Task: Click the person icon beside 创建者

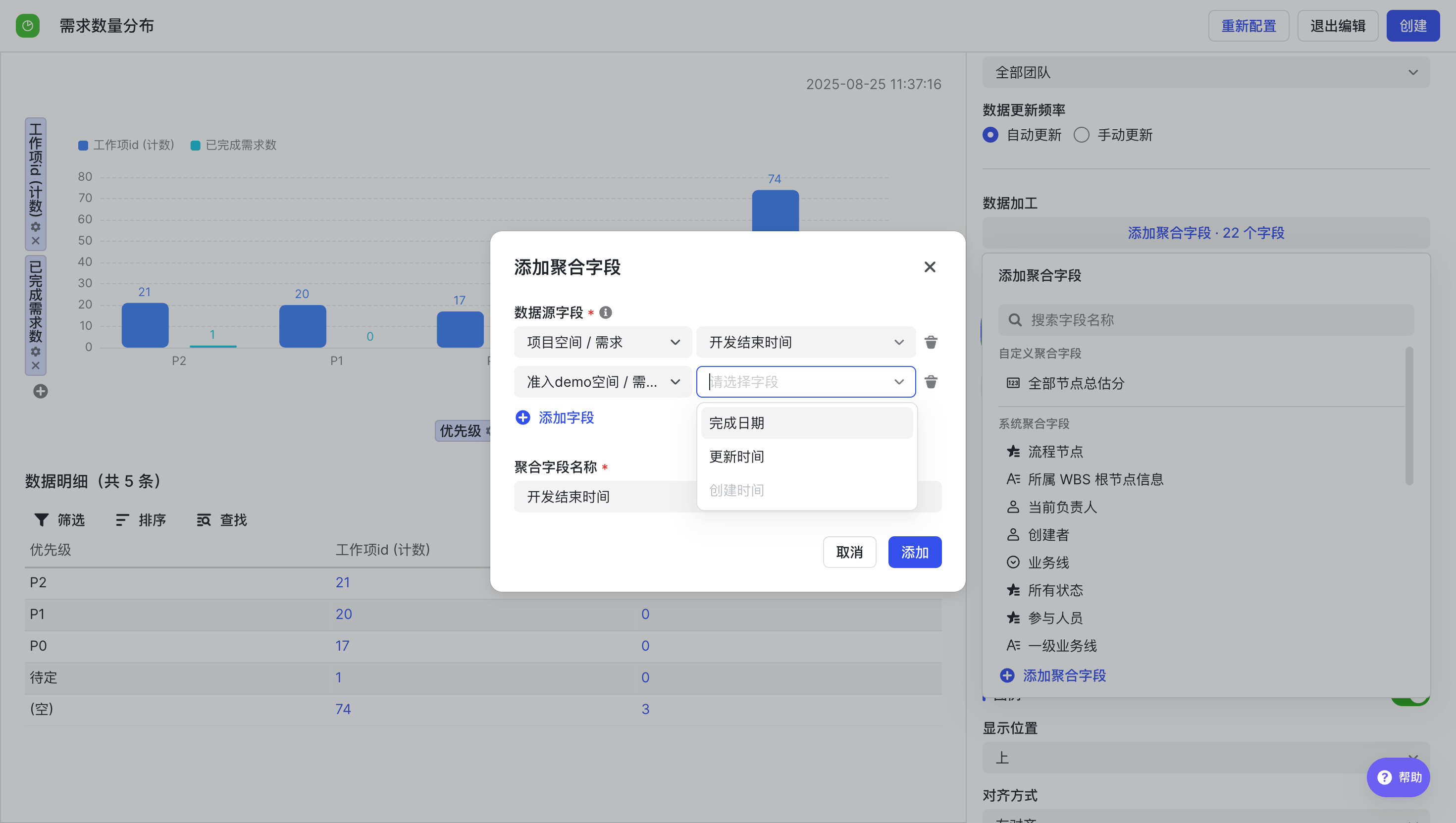Action: (1013, 535)
